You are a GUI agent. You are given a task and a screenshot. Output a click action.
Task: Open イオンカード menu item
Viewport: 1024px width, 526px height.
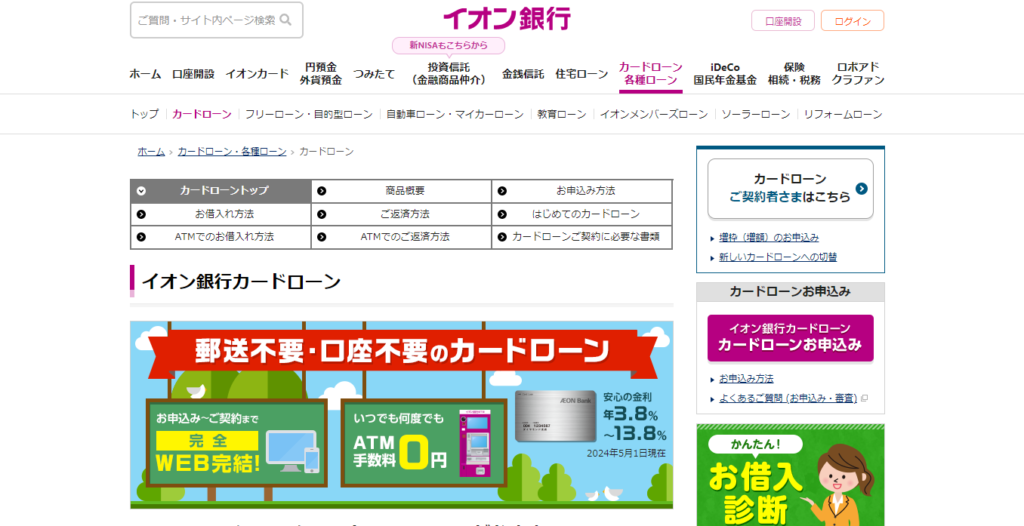(257, 74)
